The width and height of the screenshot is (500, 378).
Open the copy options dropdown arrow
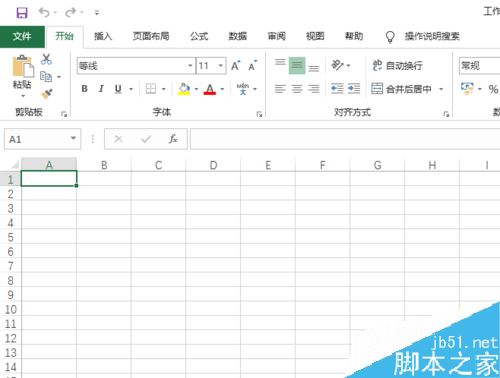[59, 77]
